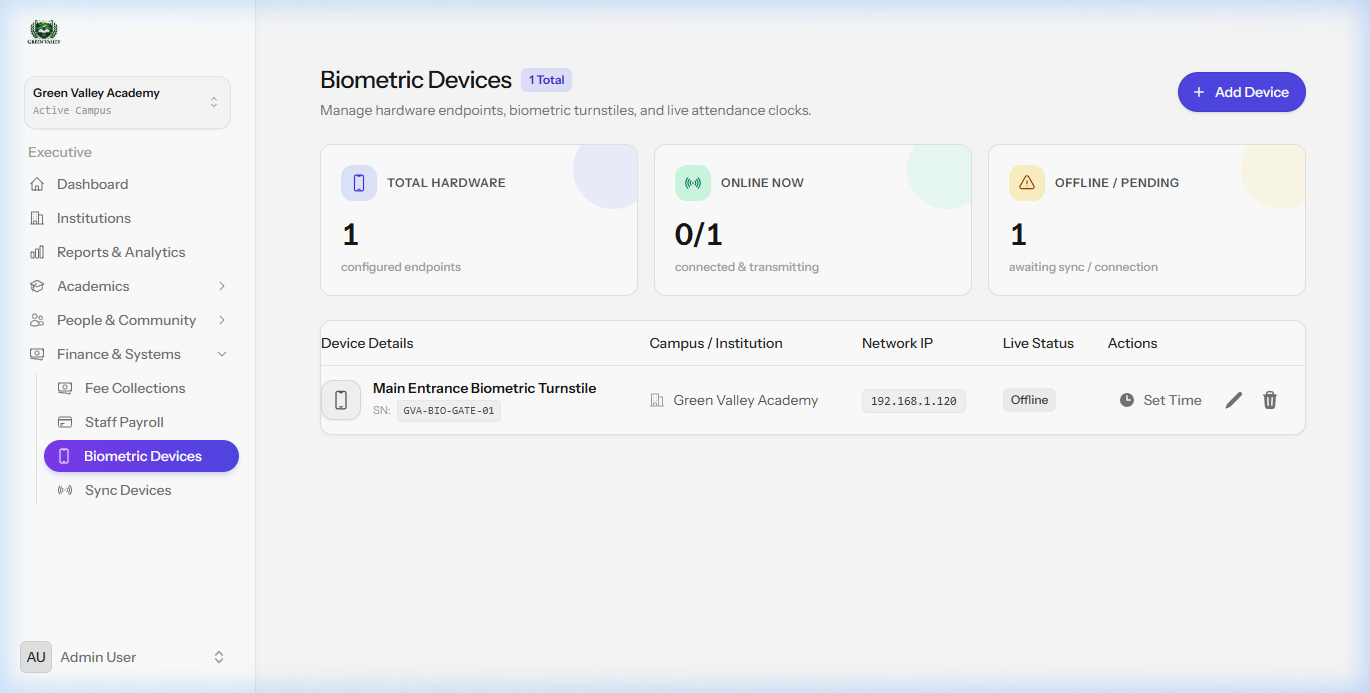Viewport: 1370px width, 693px height.
Task: Click the Campus / Institution column header
Action: (716, 343)
